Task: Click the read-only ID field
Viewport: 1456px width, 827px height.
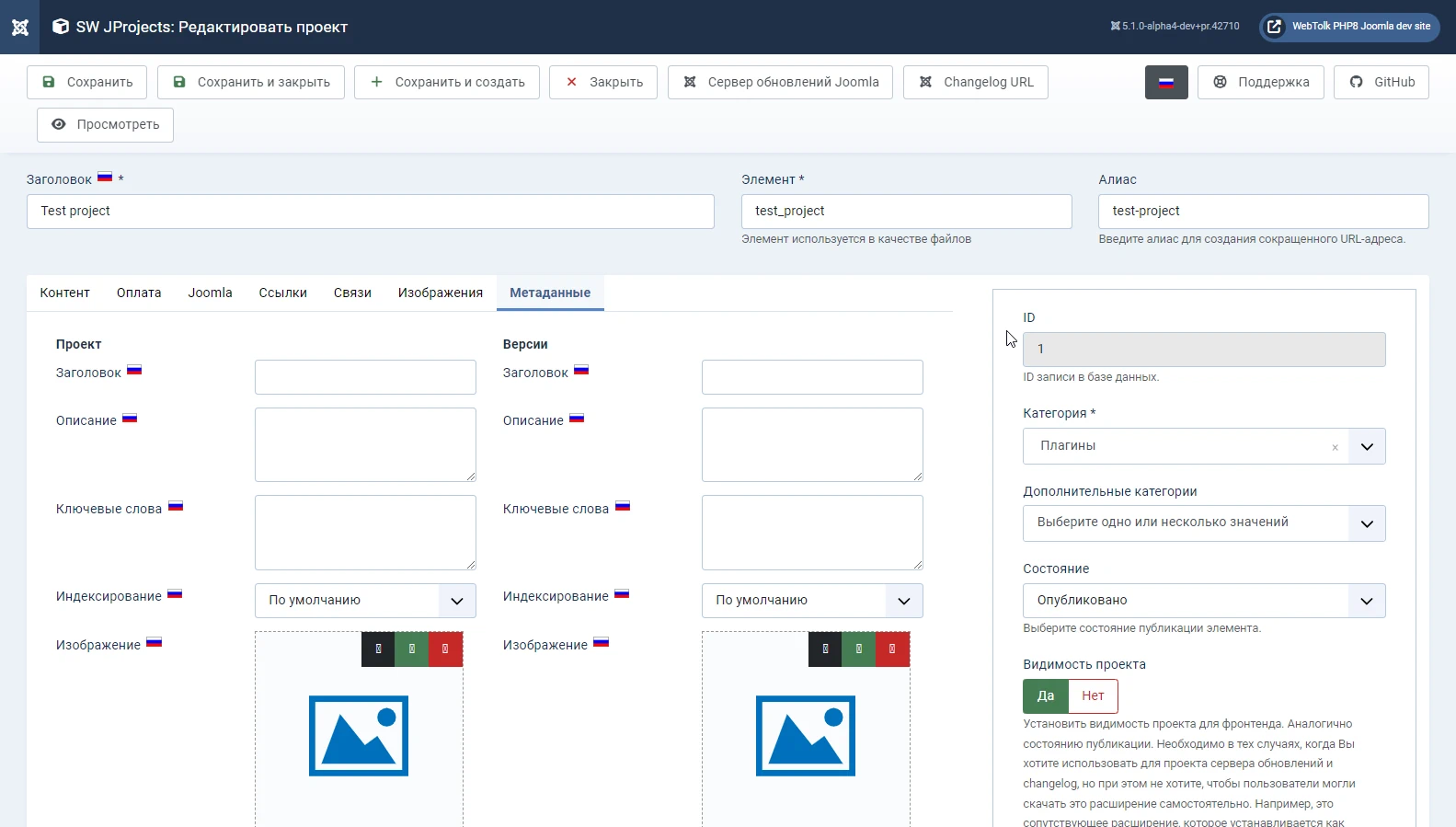Action: (1204, 350)
